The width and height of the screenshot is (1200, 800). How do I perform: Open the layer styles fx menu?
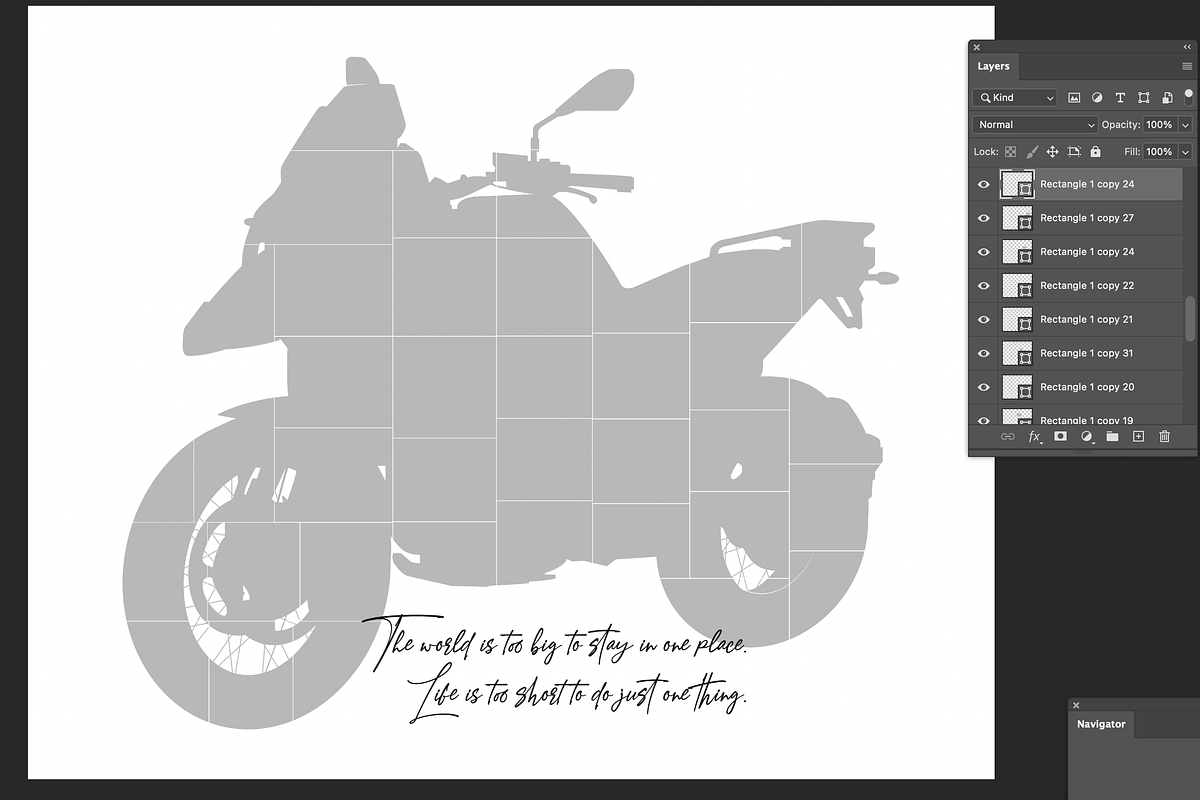click(1034, 436)
